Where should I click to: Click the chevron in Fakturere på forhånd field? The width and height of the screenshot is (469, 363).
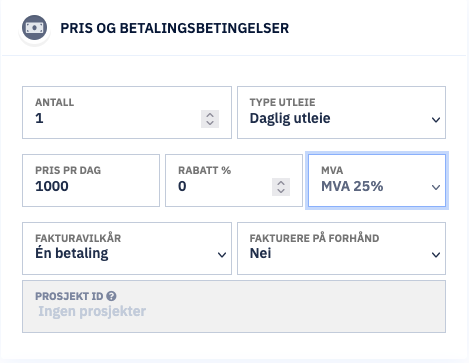(x=436, y=255)
